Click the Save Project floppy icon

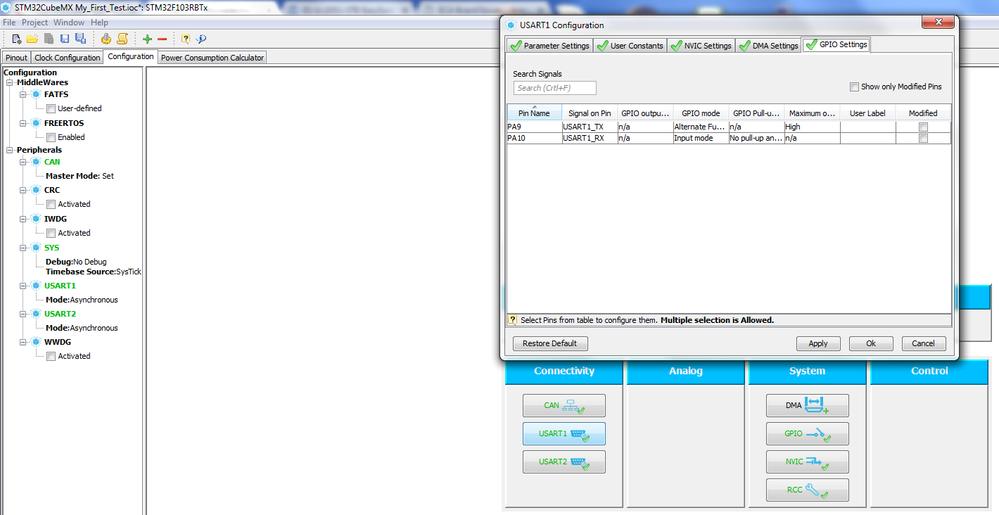(64, 38)
